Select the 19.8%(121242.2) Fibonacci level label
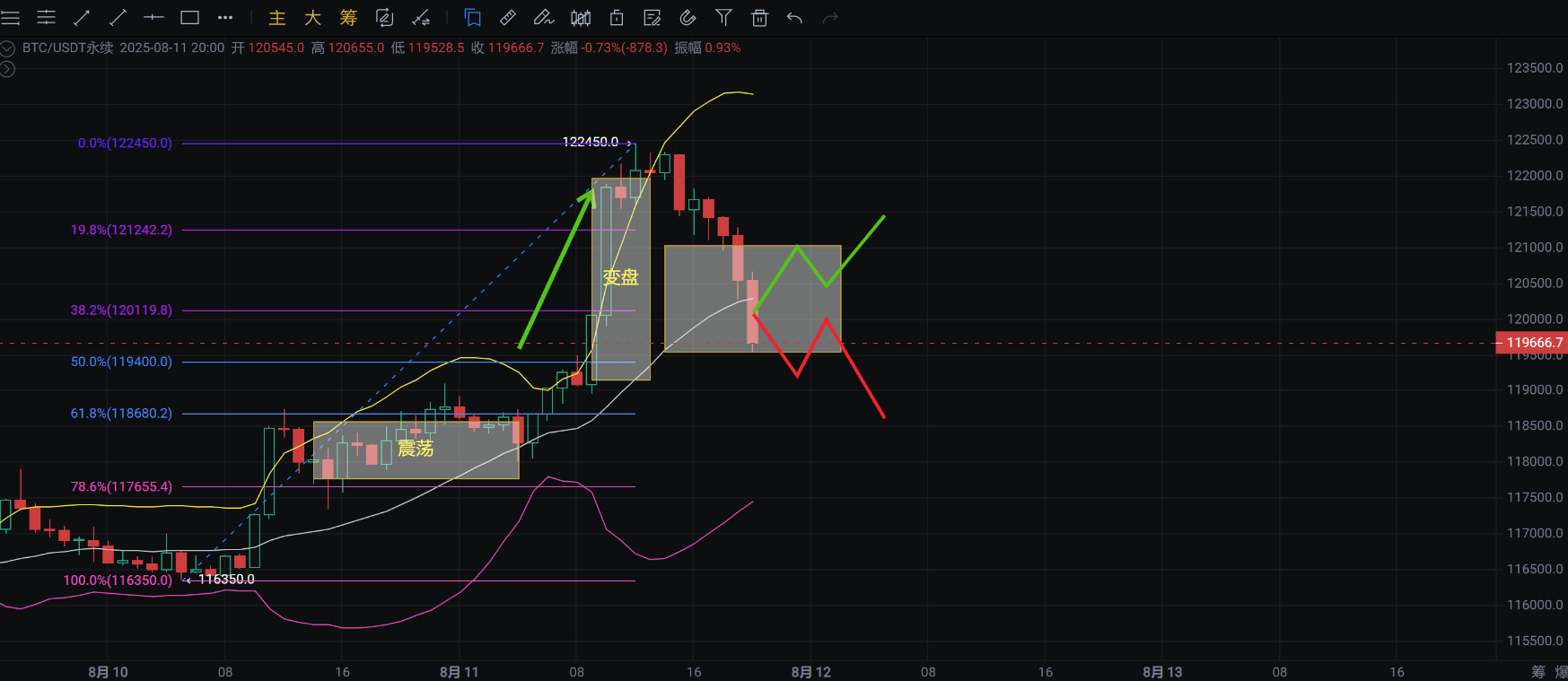Image resolution: width=1568 pixels, height=681 pixels. tap(121, 230)
